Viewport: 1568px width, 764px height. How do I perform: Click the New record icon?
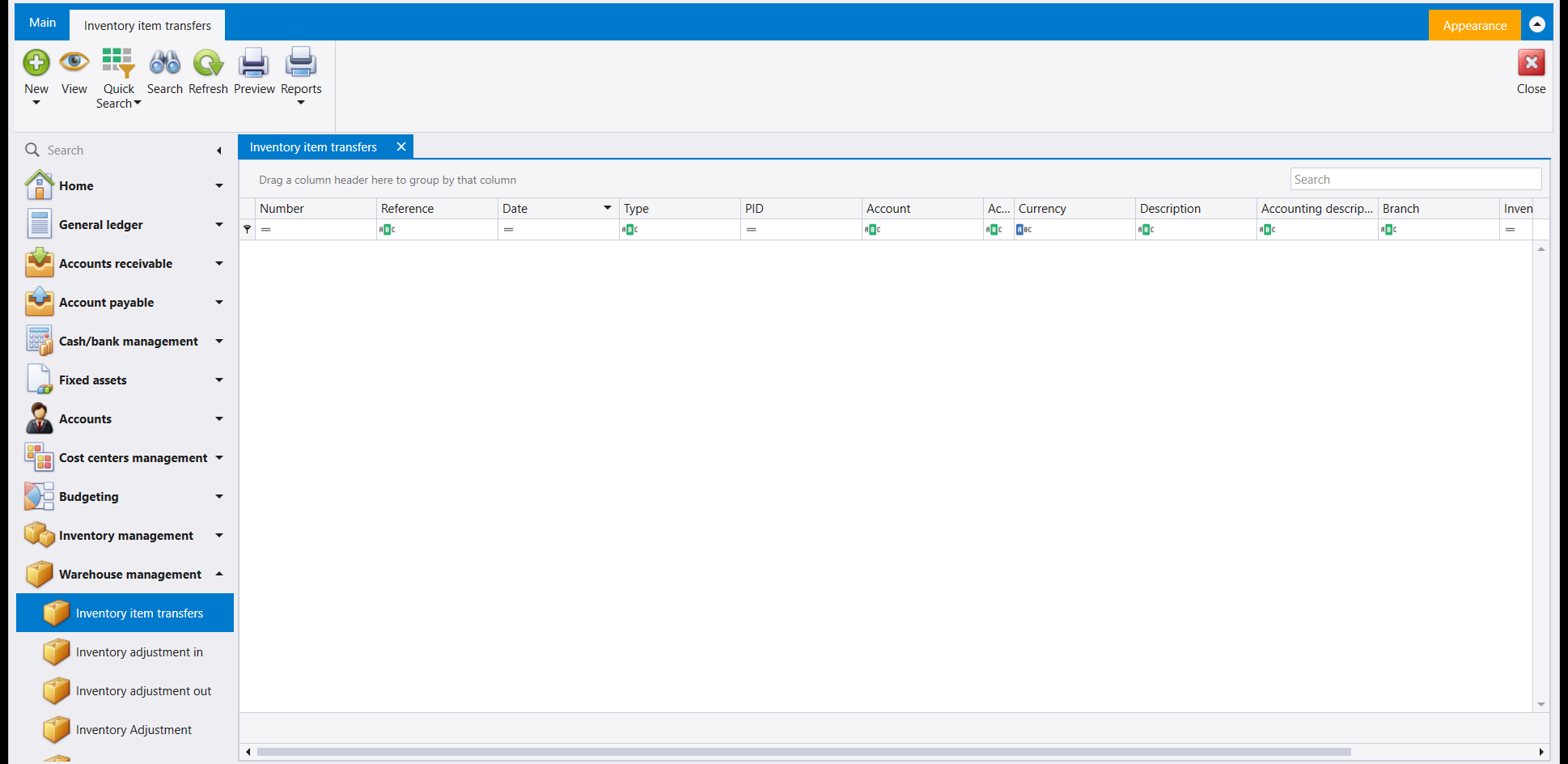pos(36,62)
